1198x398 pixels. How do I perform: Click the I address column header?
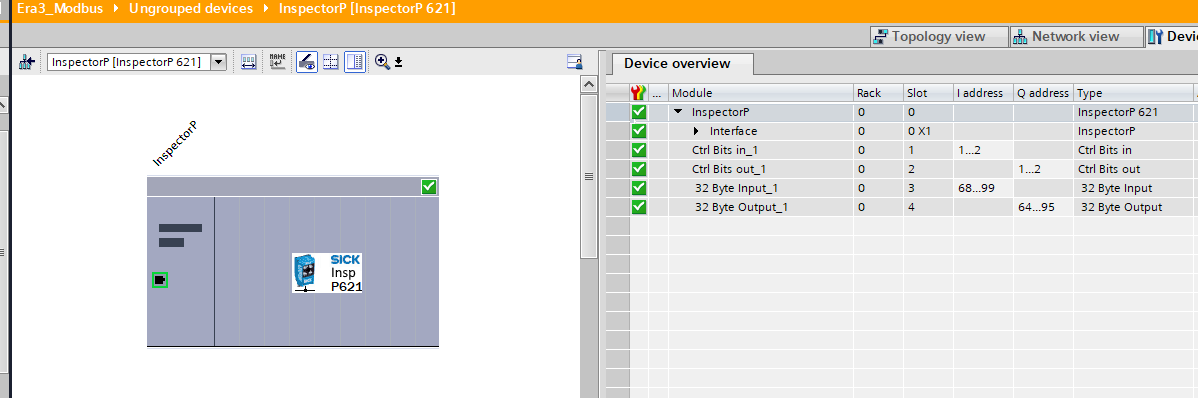983,93
